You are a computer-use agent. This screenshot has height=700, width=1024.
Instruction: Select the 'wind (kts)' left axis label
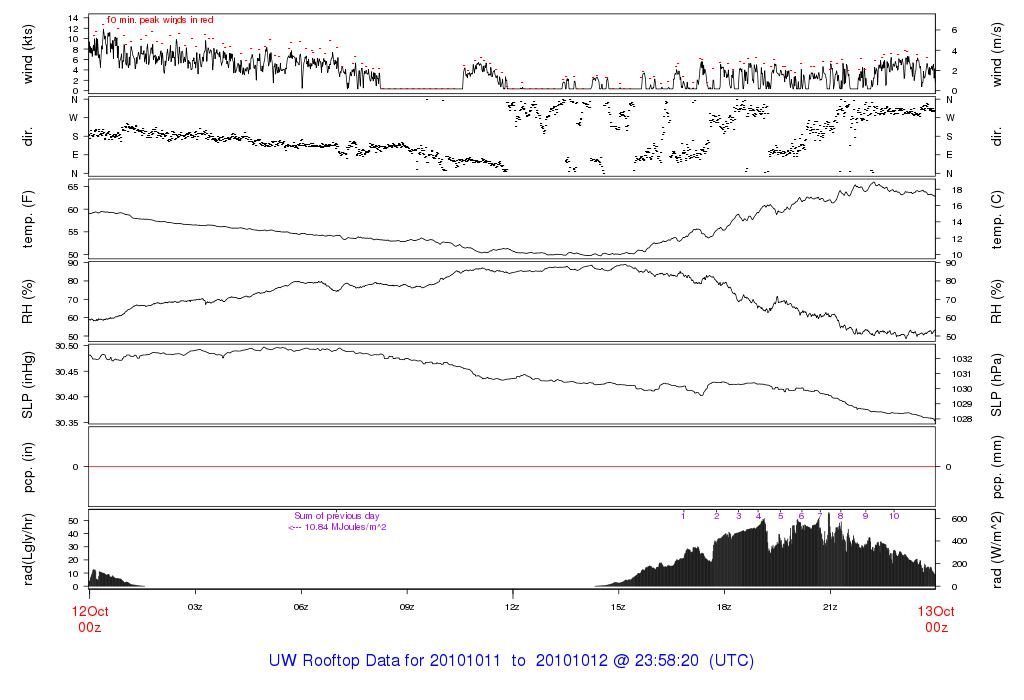pos(29,52)
